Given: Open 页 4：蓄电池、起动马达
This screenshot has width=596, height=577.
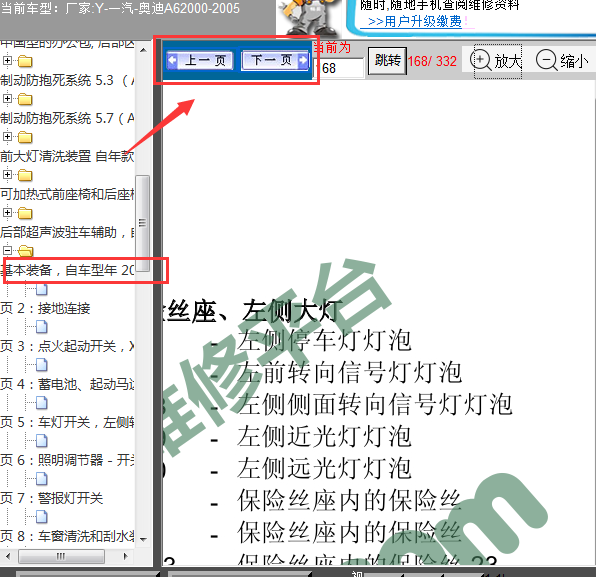Looking at the screenshot, I should coord(67,384).
